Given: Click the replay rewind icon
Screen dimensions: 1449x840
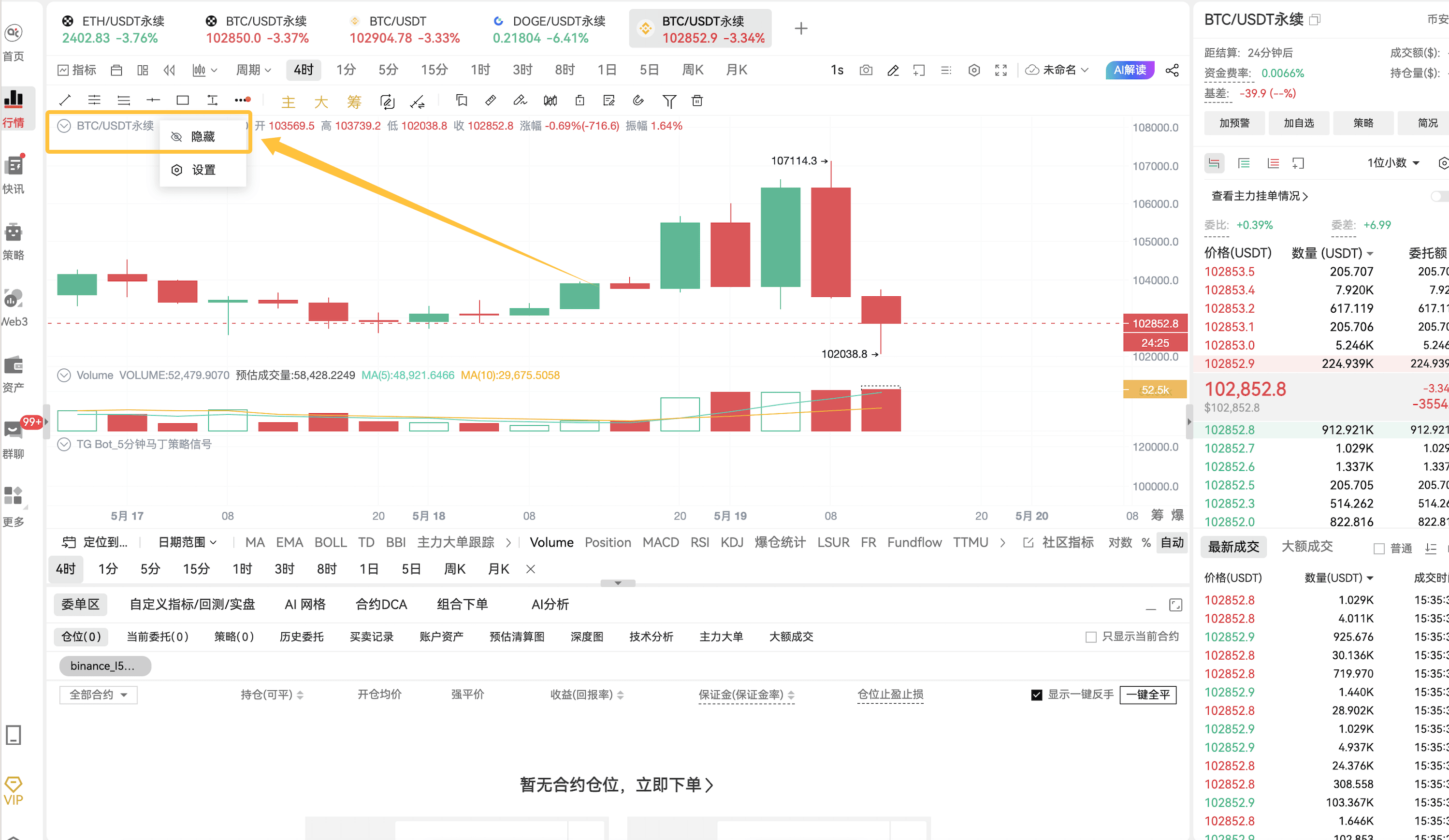Looking at the screenshot, I should coord(169,70).
